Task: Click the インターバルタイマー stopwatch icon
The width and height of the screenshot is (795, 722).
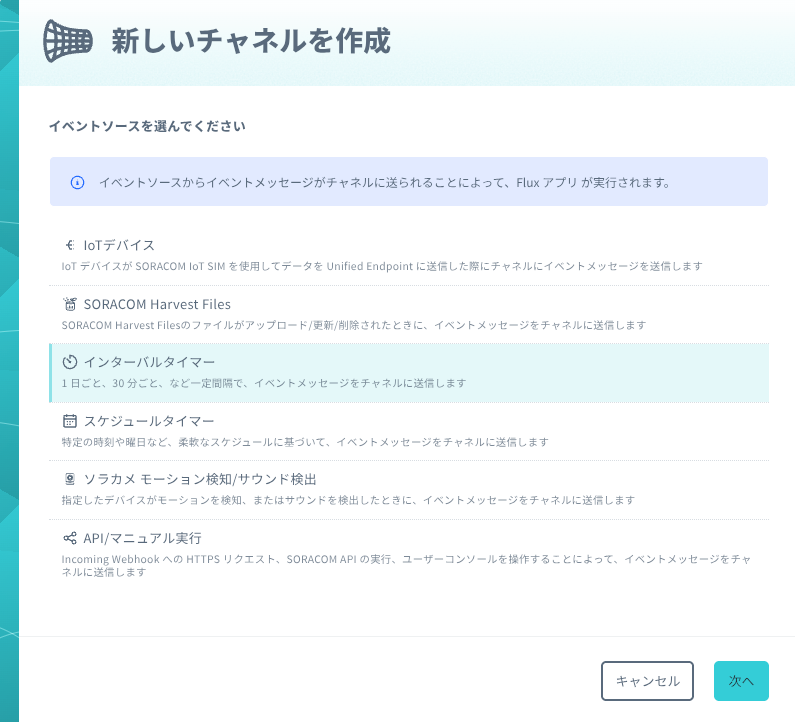Action: click(x=70, y=362)
